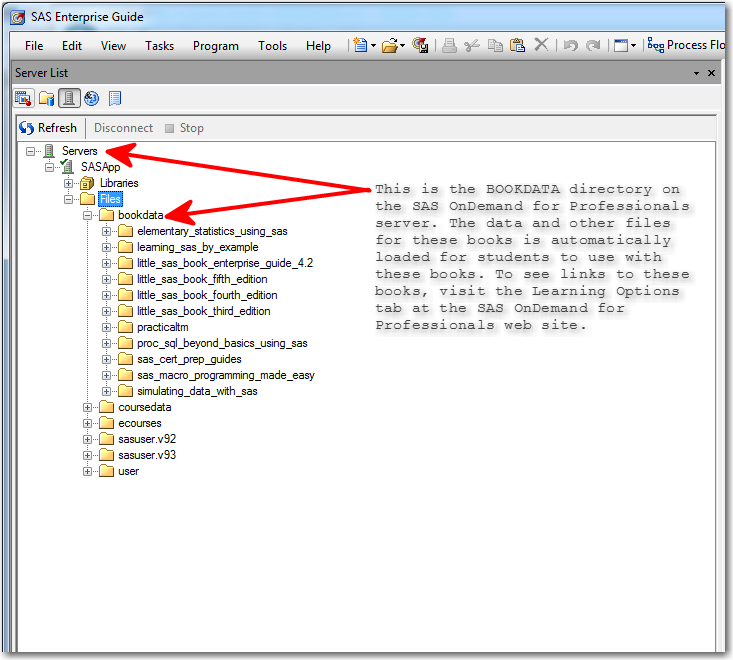
Task: Select the folder with database pane icon
Action: click(46, 99)
